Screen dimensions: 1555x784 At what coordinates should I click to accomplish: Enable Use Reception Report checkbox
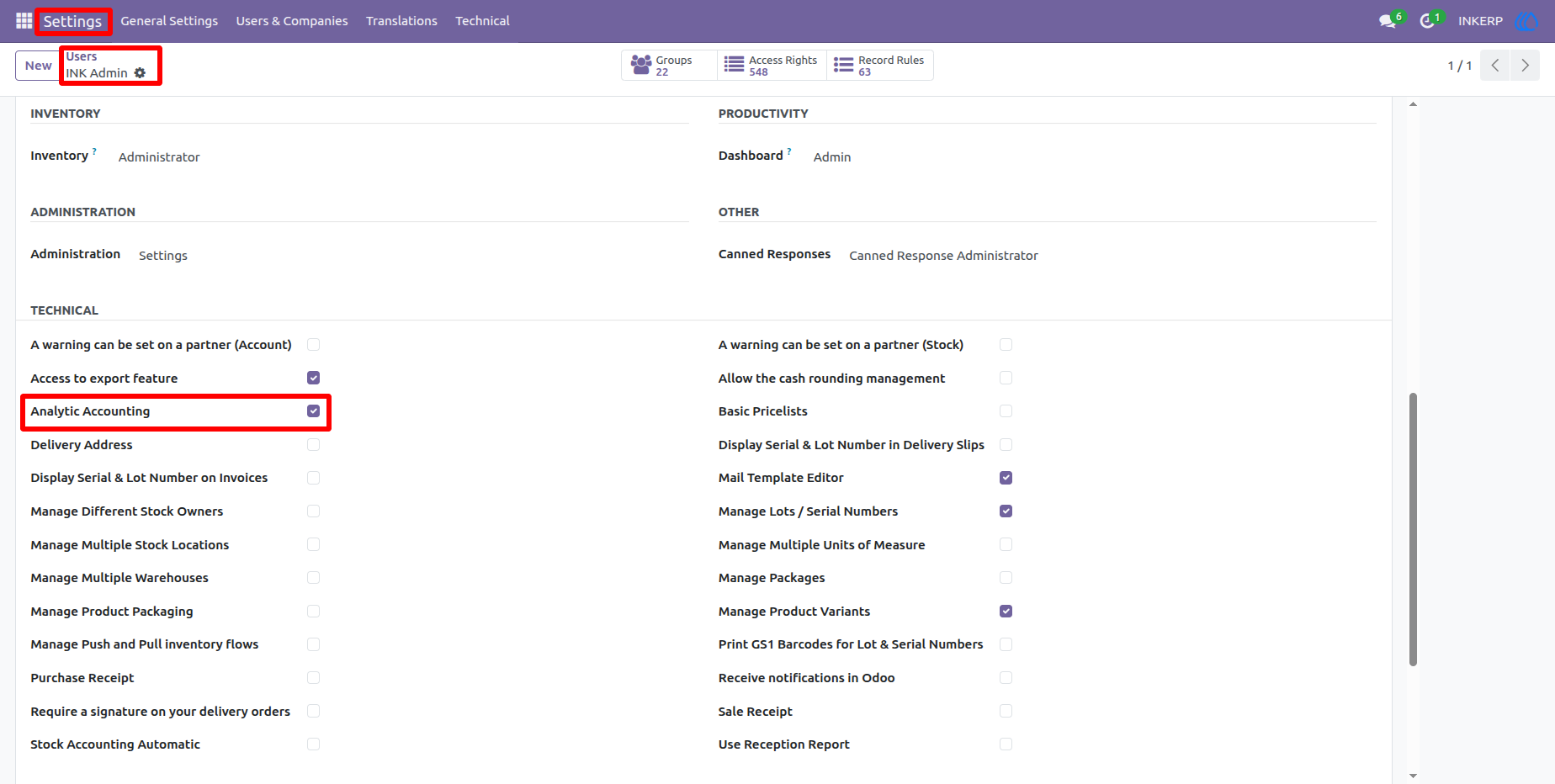(x=1006, y=744)
